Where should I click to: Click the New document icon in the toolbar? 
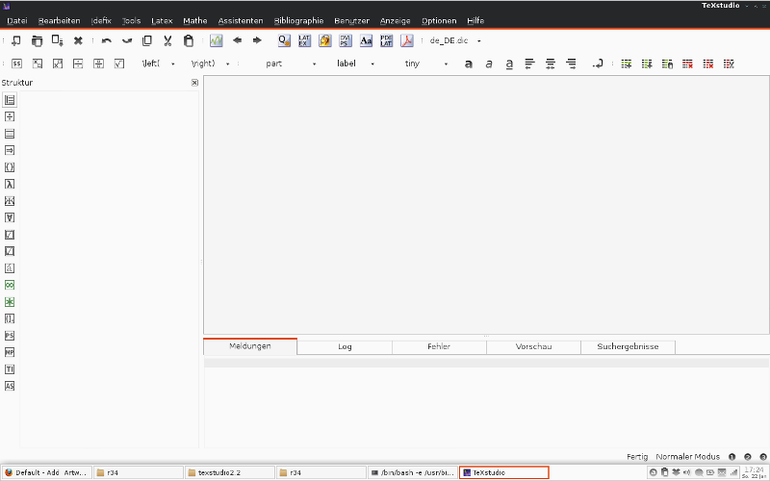16,41
